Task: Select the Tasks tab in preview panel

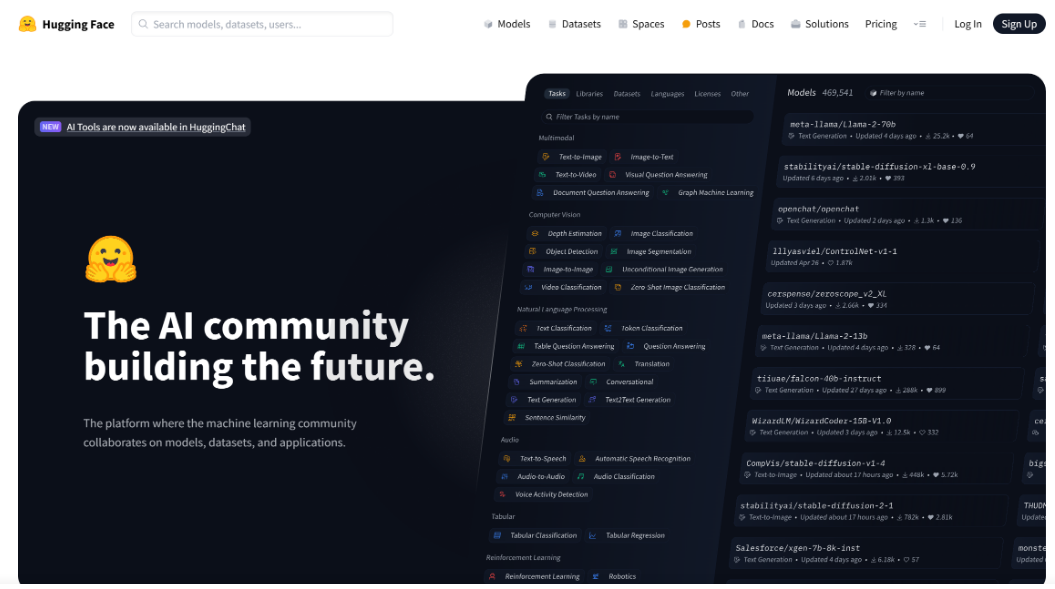Action: pos(556,94)
